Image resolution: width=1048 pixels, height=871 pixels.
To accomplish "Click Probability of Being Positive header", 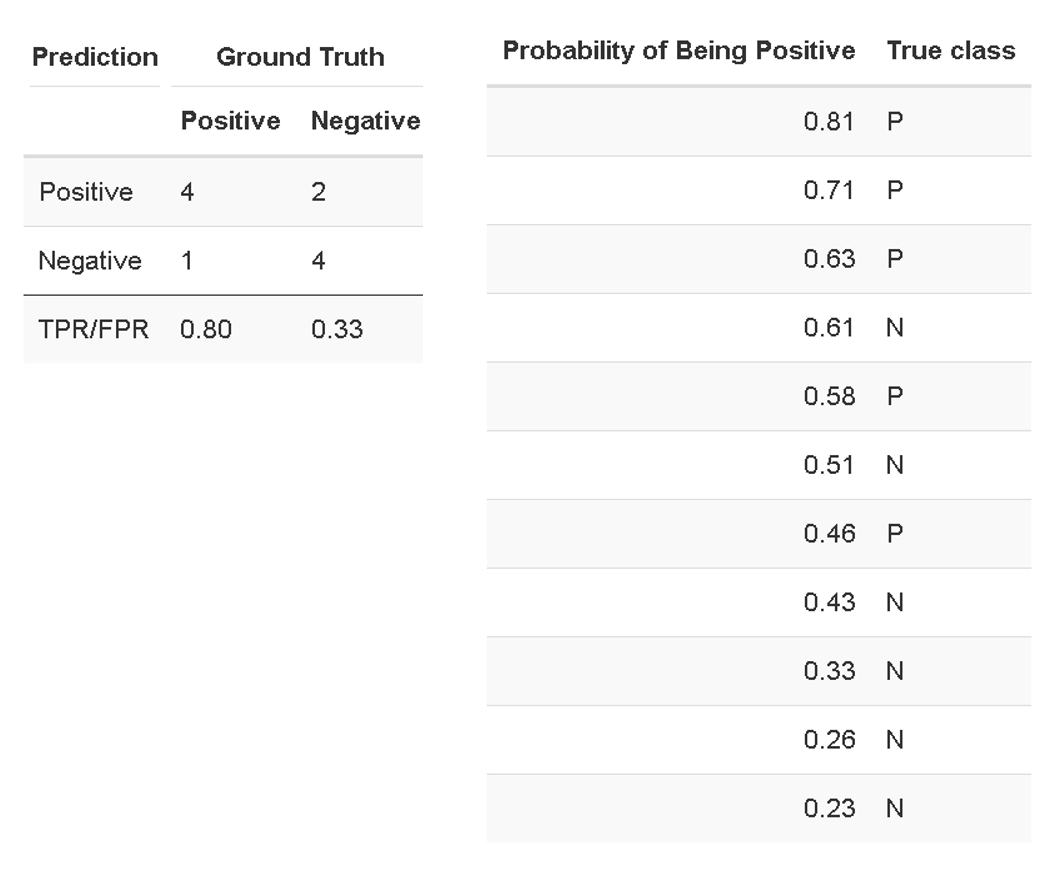I will click(679, 51).
